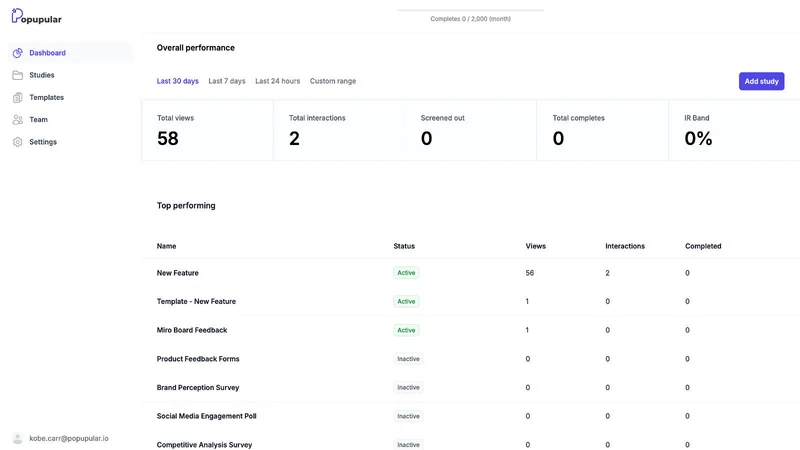The height and width of the screenshot is (450, 800).
Task: Click kobe.carr@popupular.io account email
Action: (69, 438)
